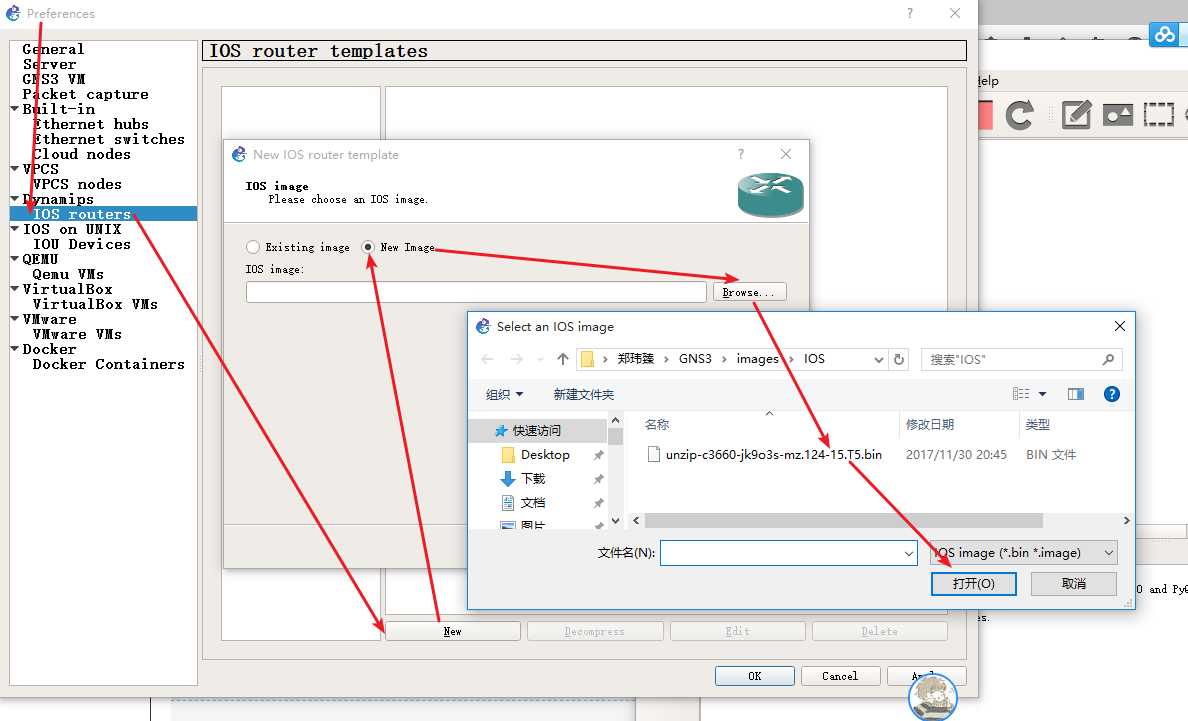Click the red stop icon in GNS3 toolbar
1188x721 pixels.
[x=985, y=115]
